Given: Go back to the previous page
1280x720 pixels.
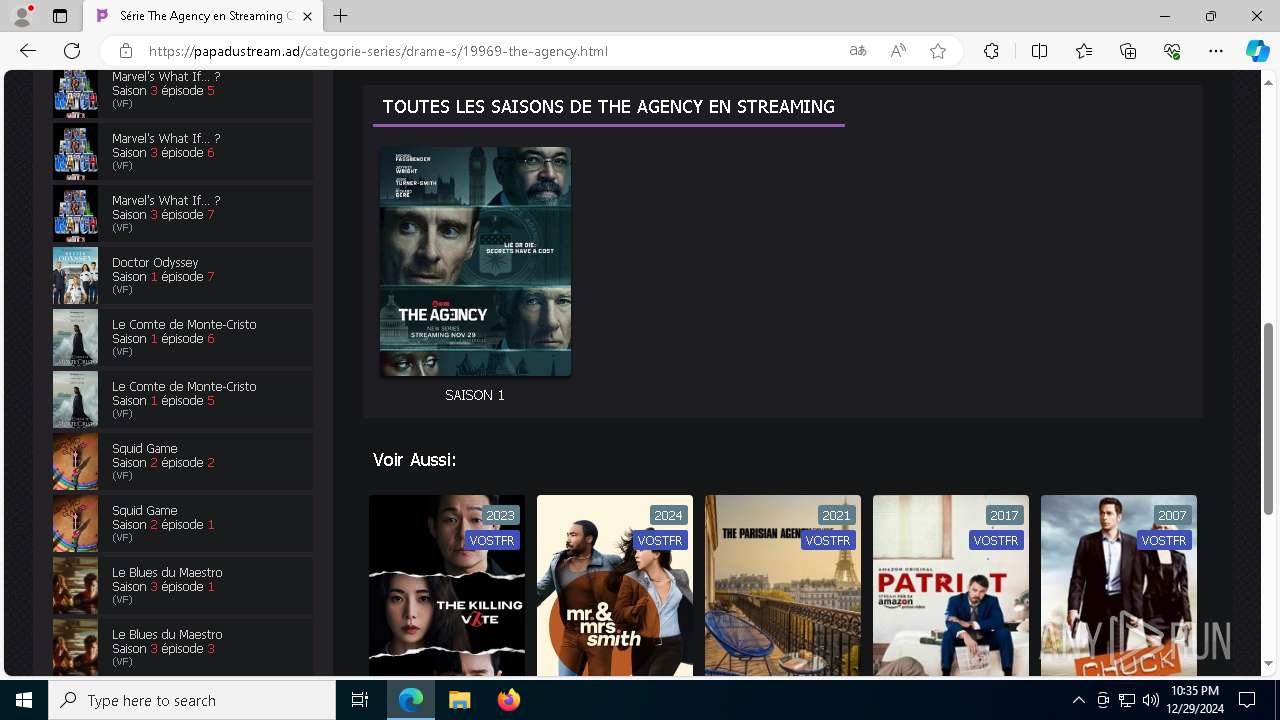Looking at the screenshot, I should (28, 51).
